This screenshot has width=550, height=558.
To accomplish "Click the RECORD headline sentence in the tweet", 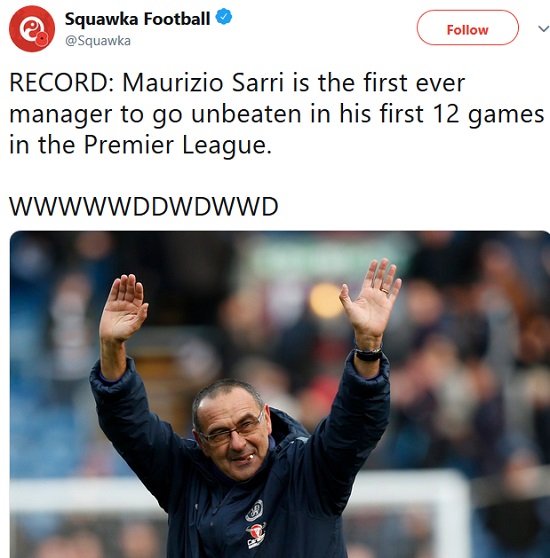I will (276, 114).
